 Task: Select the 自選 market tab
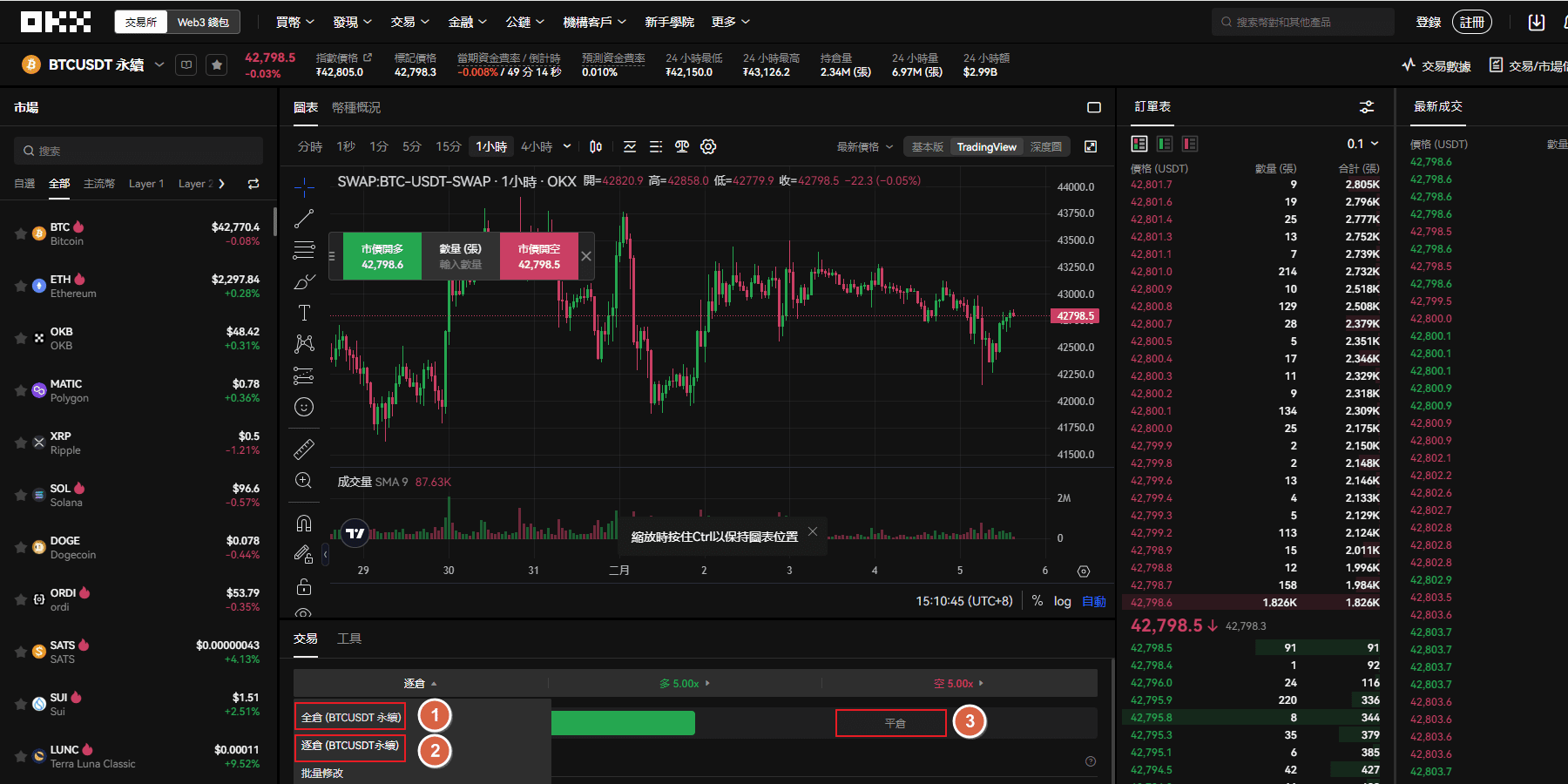pyautogui.click(x=24, y=184)
